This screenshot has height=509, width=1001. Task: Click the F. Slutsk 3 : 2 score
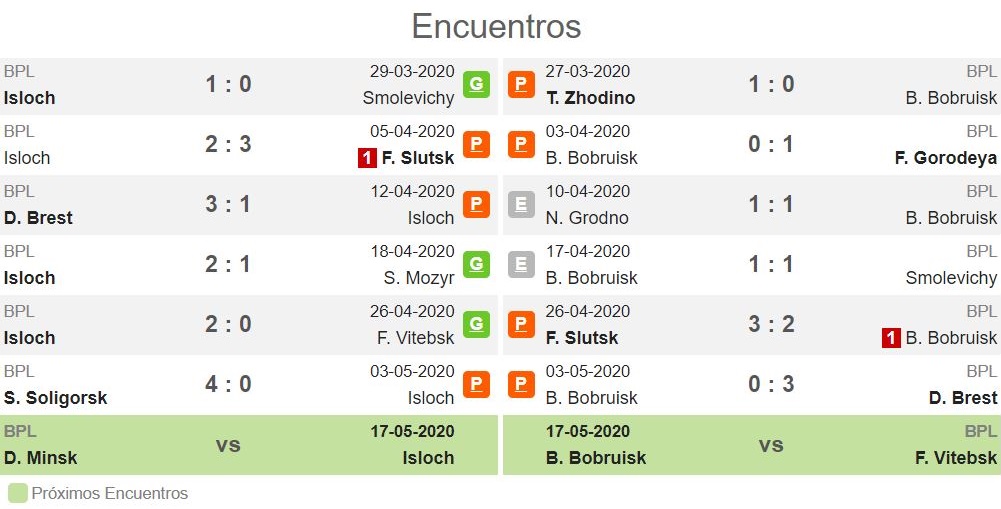(x=771, y=324)
